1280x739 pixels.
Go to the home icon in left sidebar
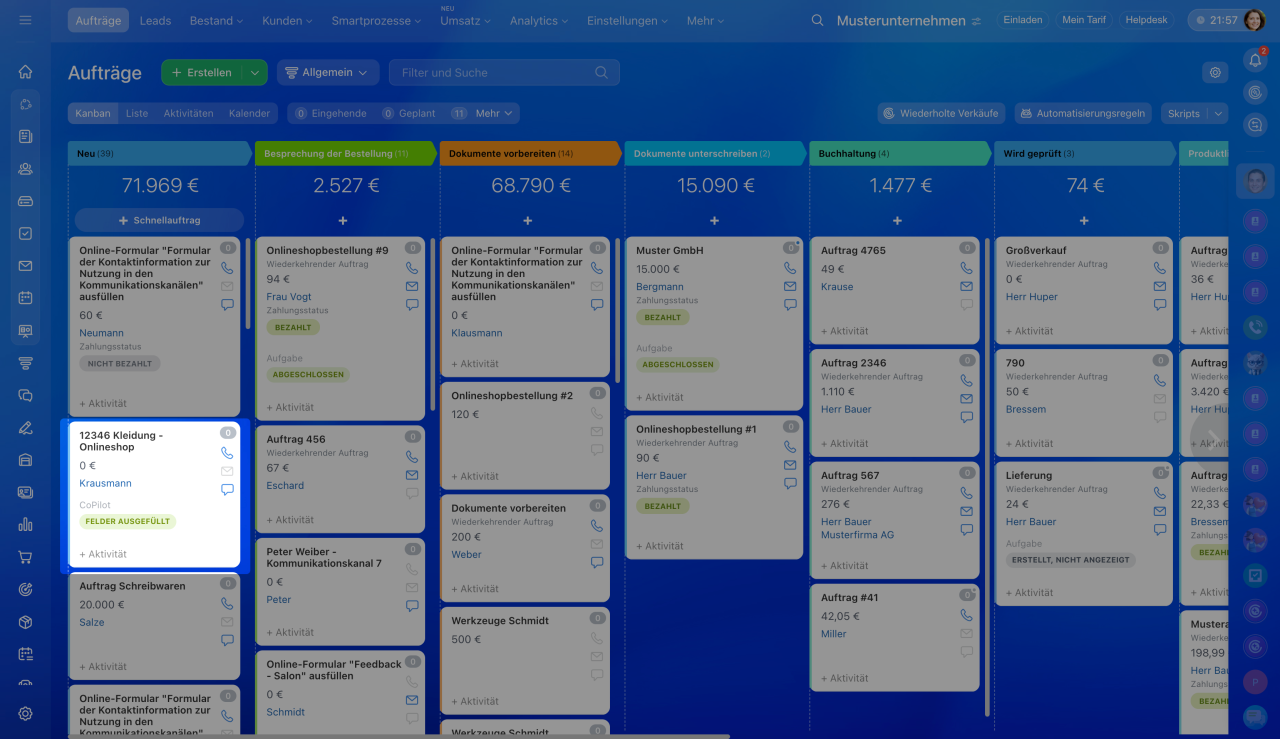[26, 72]
